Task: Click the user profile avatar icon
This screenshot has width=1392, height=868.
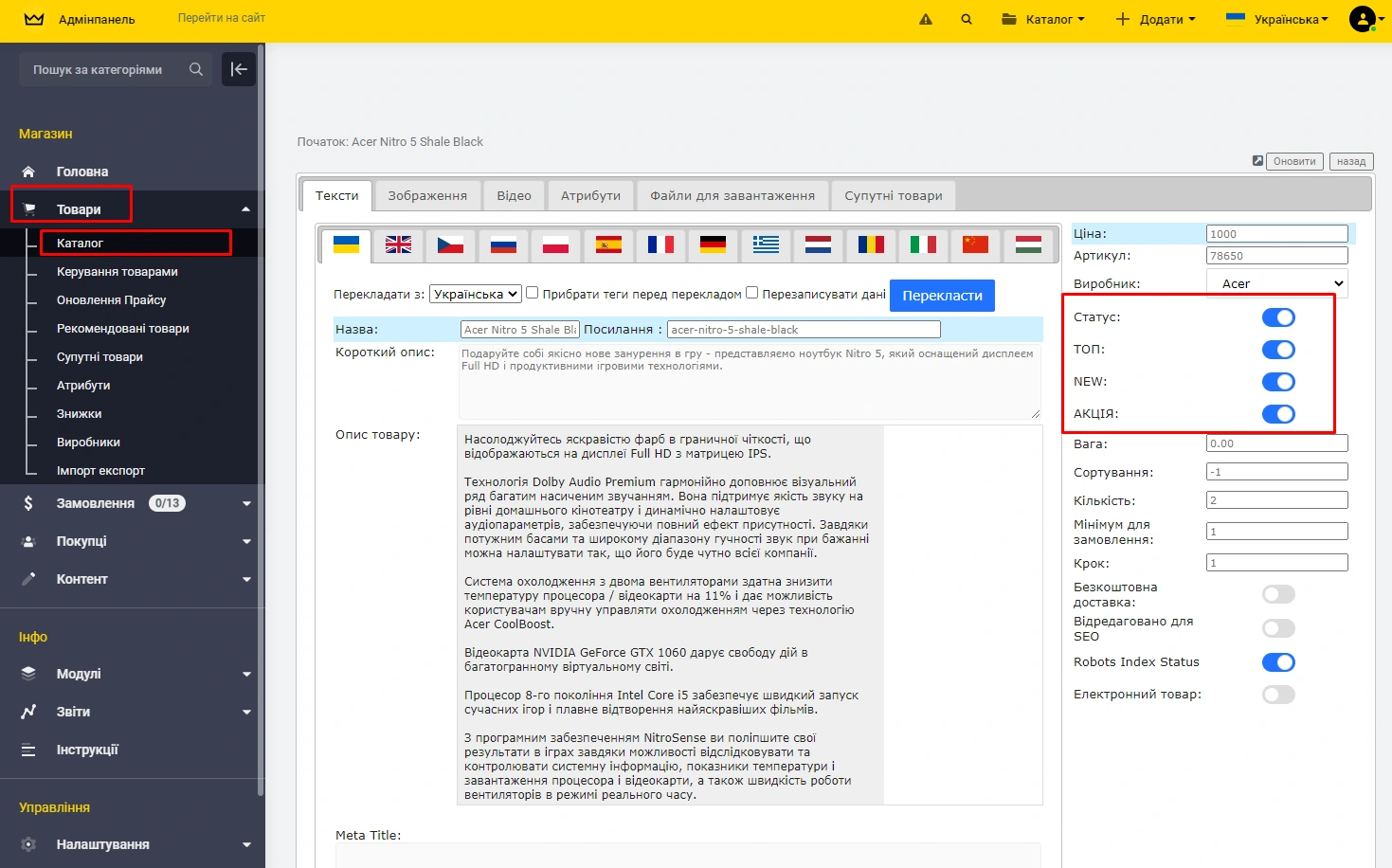Action: pyautogui.click(x=1362, y=19)
